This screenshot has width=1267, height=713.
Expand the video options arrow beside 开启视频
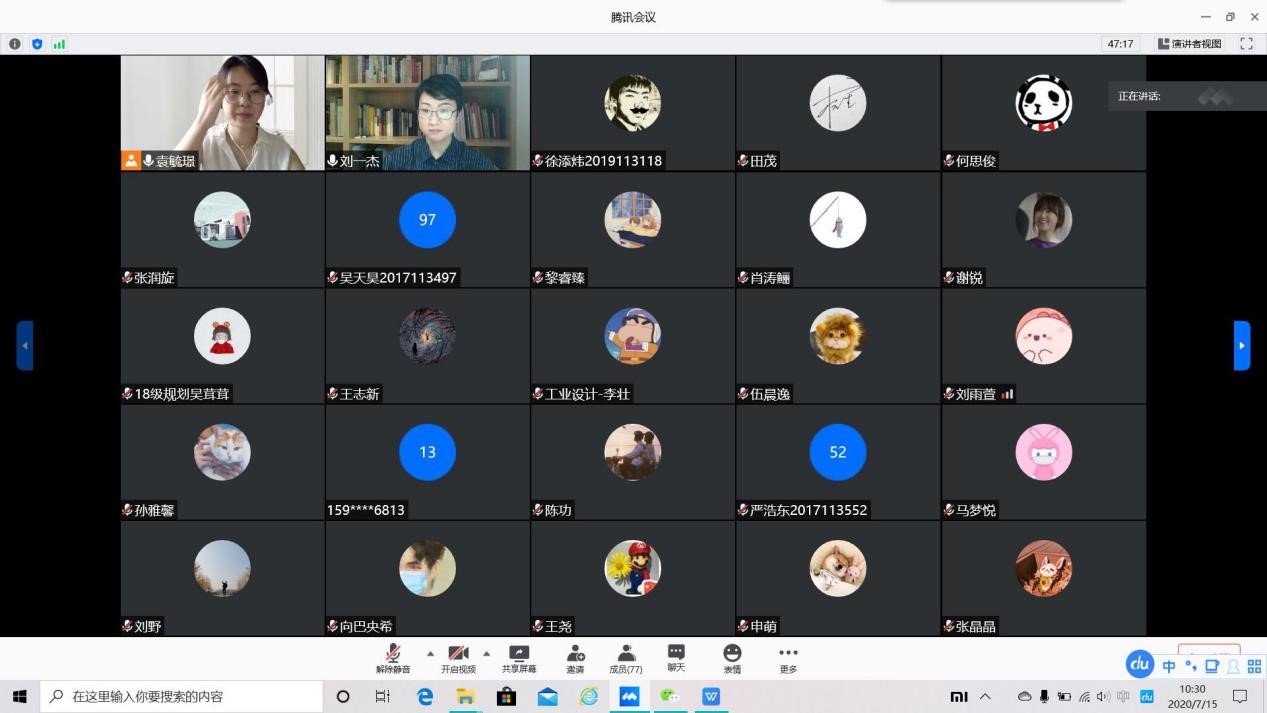tap(487, 653)
